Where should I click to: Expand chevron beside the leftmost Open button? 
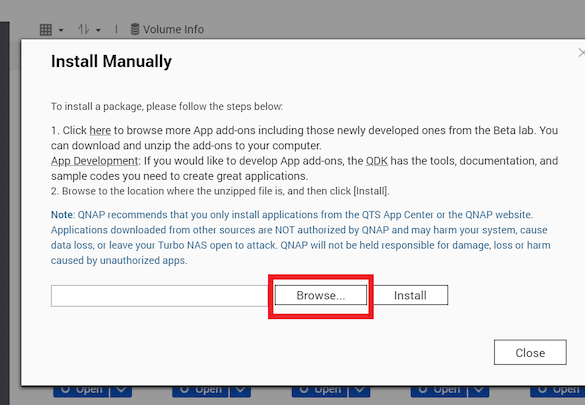[x=121, y=391]
